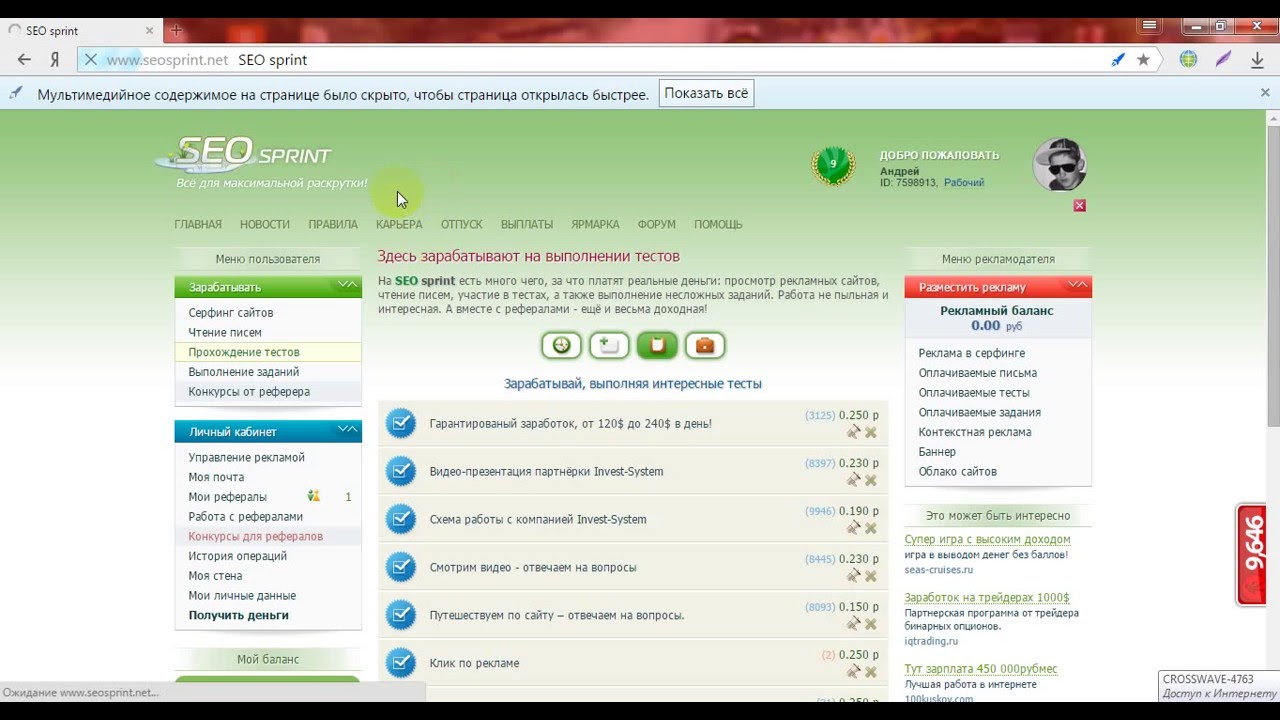Click blue badge icon beside 'Схема работы'
Image resolution: width=1280 pixels, height=720 pixels.
pyautogui.click(x=400, y=519)
